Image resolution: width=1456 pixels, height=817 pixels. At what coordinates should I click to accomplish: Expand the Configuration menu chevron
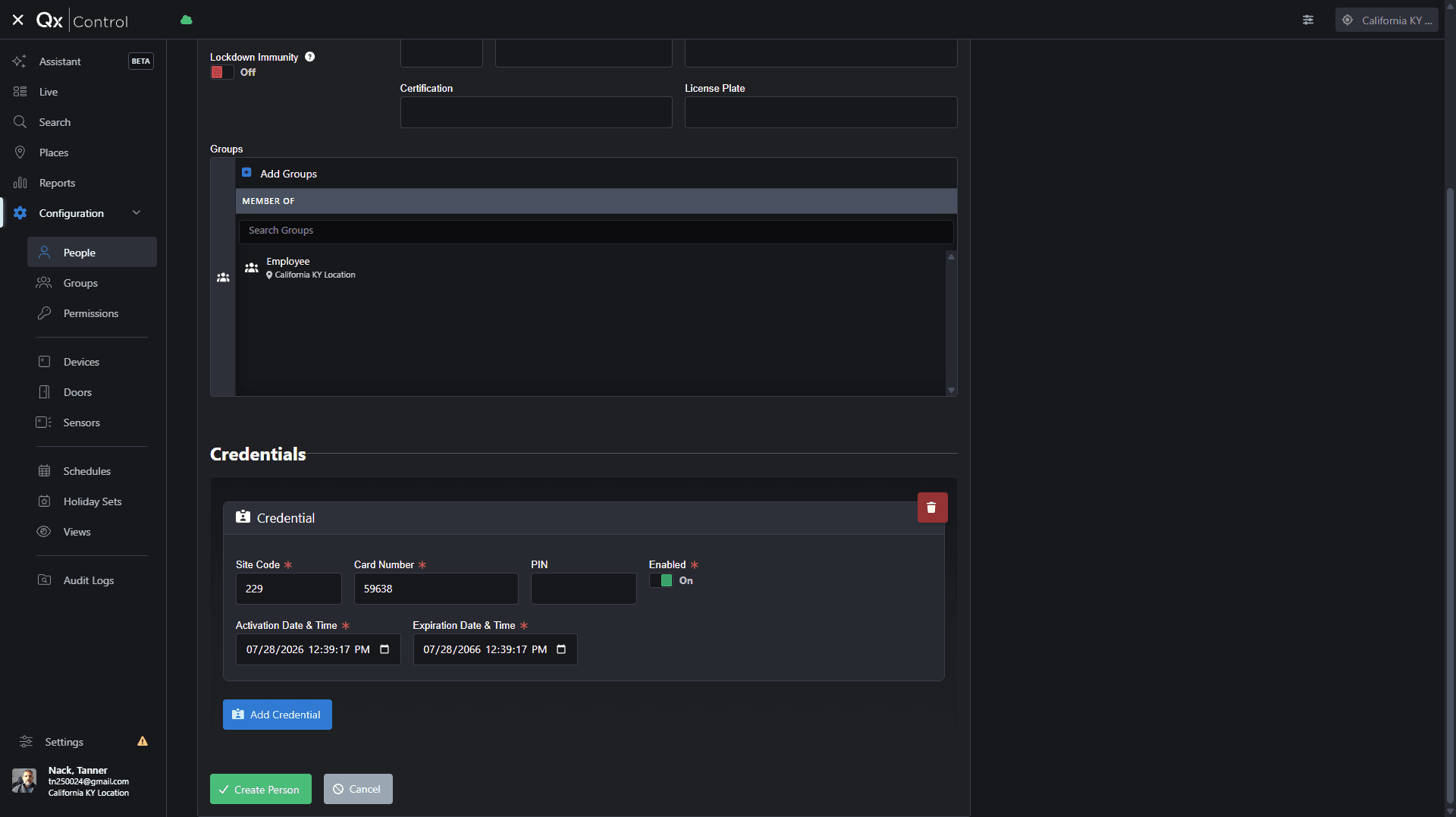click(136, 213)
